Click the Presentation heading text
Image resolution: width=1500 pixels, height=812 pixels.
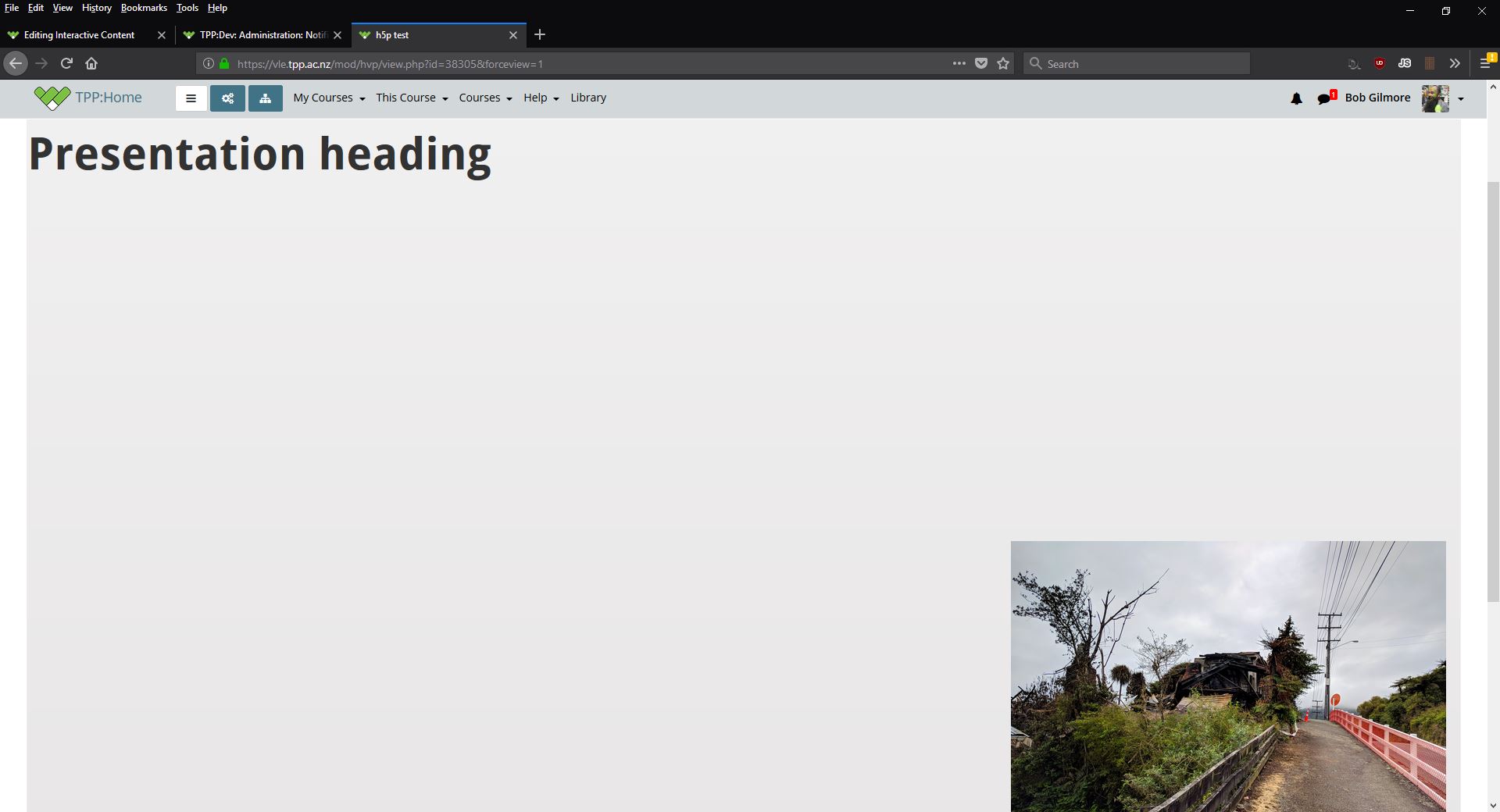260,155
